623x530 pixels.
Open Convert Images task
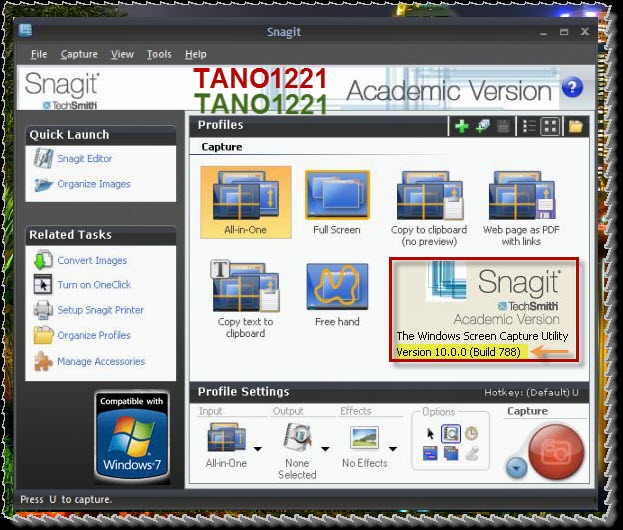coord(92,261)
